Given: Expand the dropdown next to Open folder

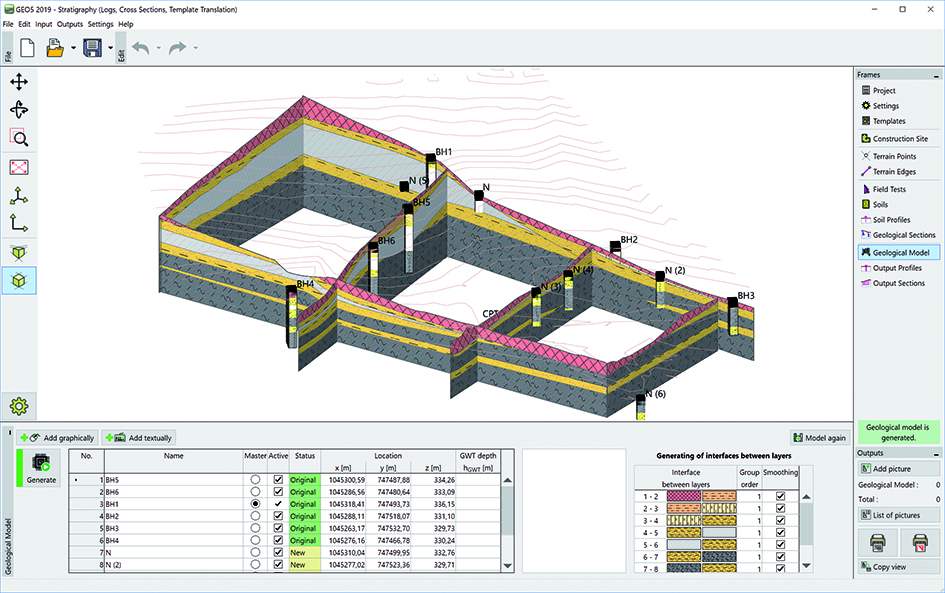Looking at the screenshot, I should (73, 48).
